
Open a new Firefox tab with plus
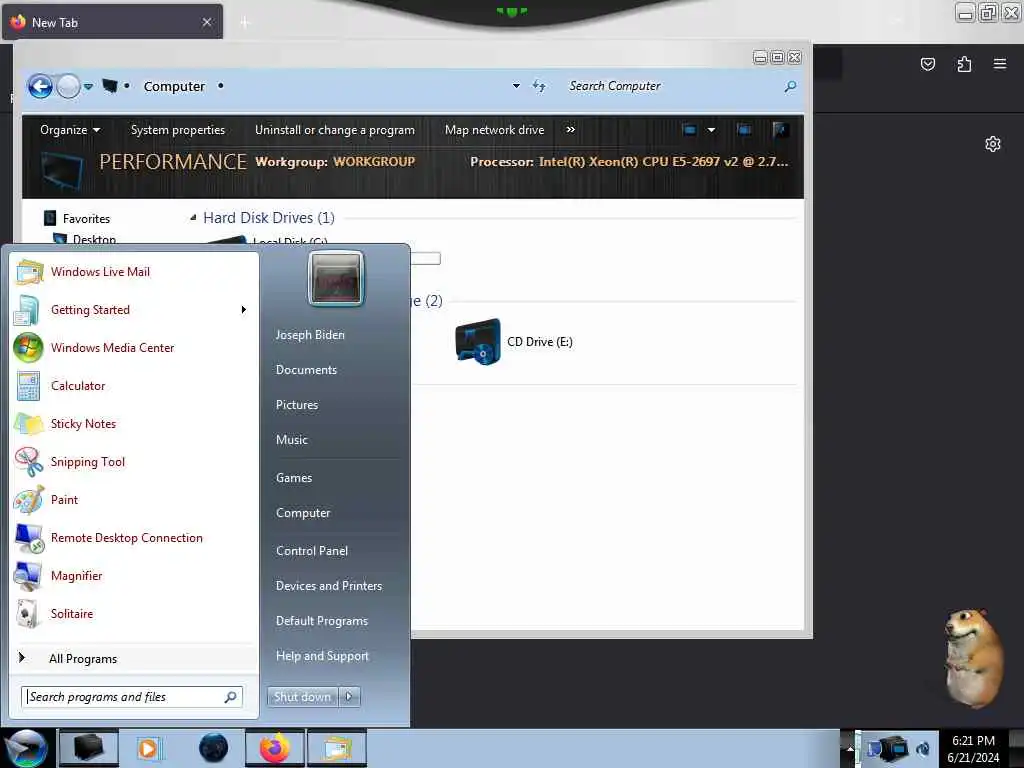(245, 22)
